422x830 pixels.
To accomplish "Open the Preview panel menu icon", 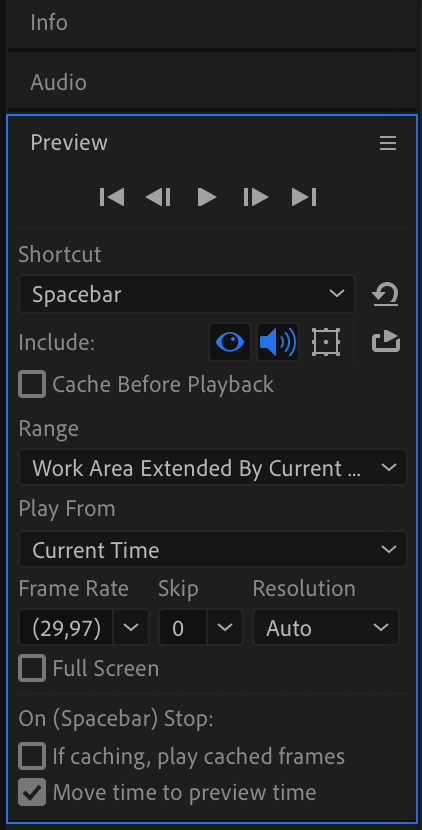I will pyautogui.click(x=388, y=143).
